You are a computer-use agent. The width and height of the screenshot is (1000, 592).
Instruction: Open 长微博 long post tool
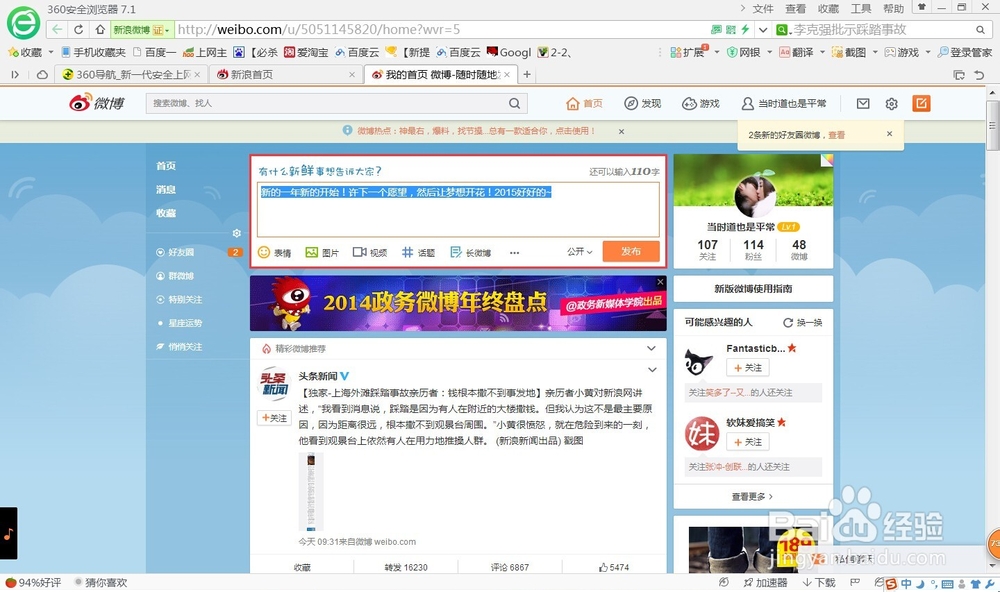pos(471,253)
